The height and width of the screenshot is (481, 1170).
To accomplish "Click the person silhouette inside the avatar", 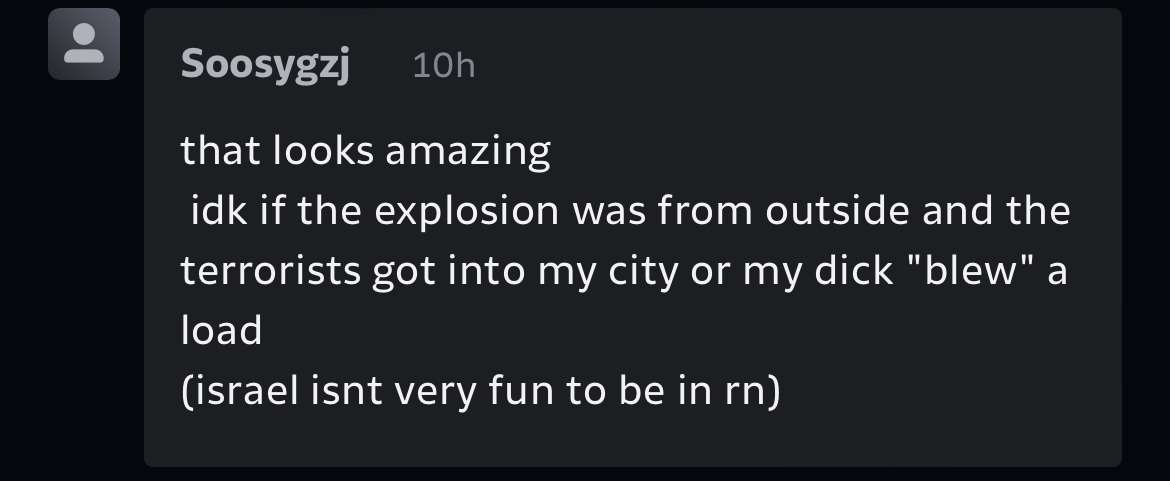I will (x=84, y=44).
